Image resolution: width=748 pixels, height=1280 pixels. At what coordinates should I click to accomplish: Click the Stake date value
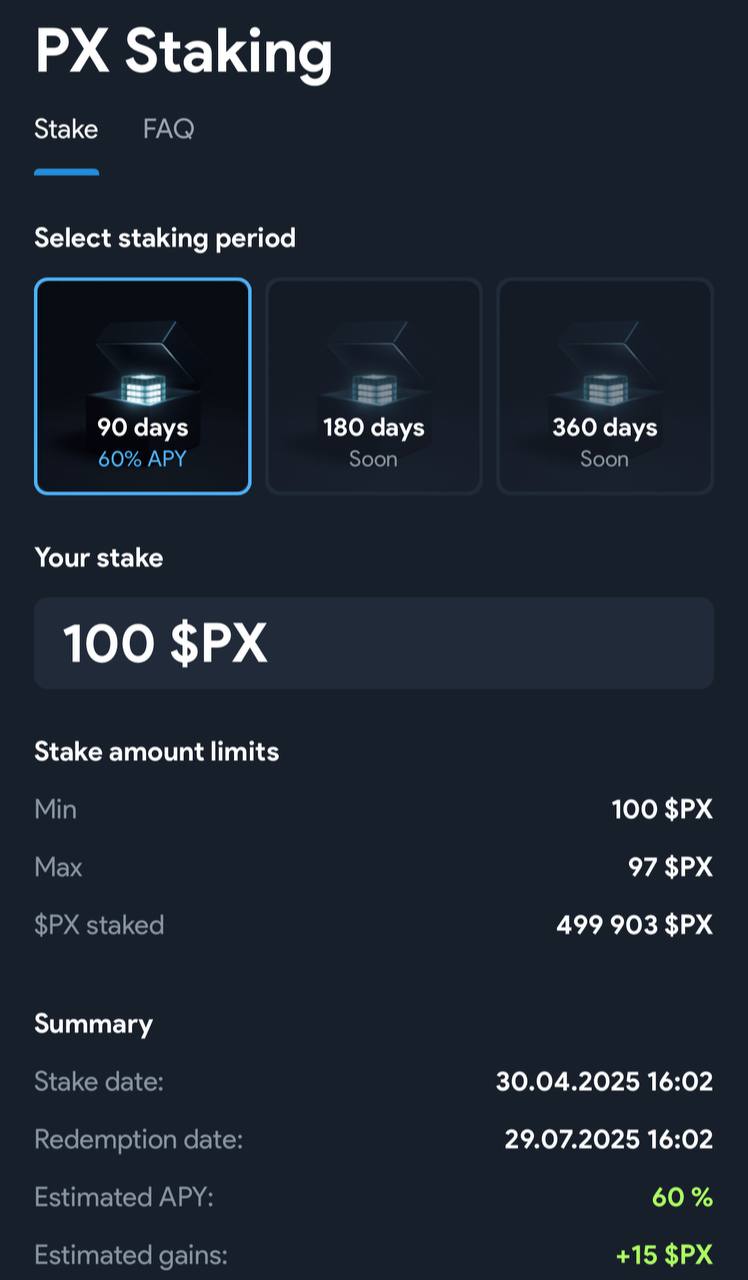(x=605, y=1081)
